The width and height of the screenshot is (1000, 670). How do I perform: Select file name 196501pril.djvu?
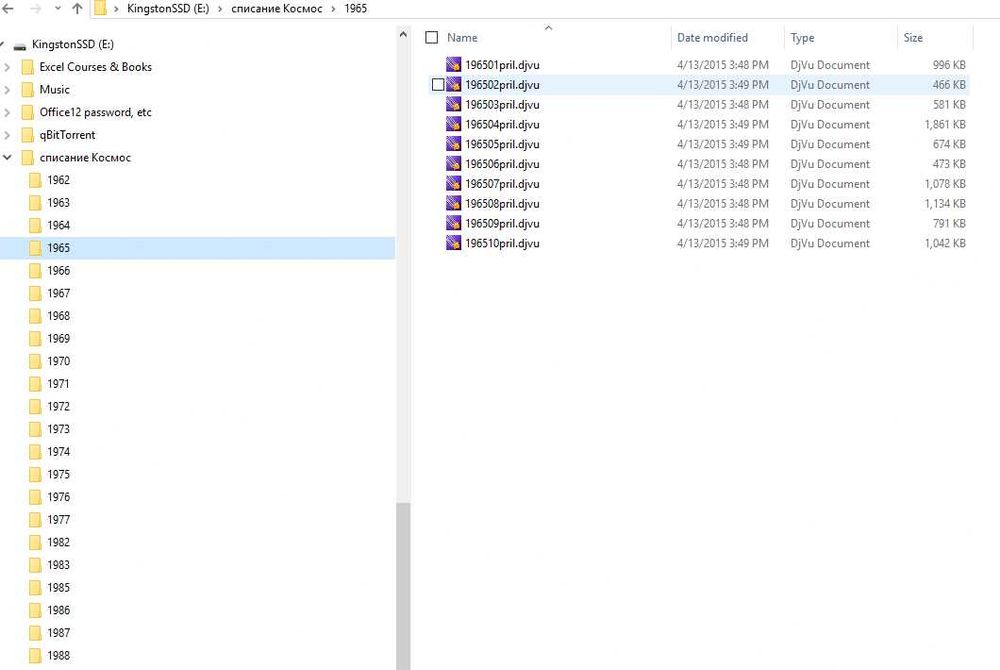coord(502,65)
